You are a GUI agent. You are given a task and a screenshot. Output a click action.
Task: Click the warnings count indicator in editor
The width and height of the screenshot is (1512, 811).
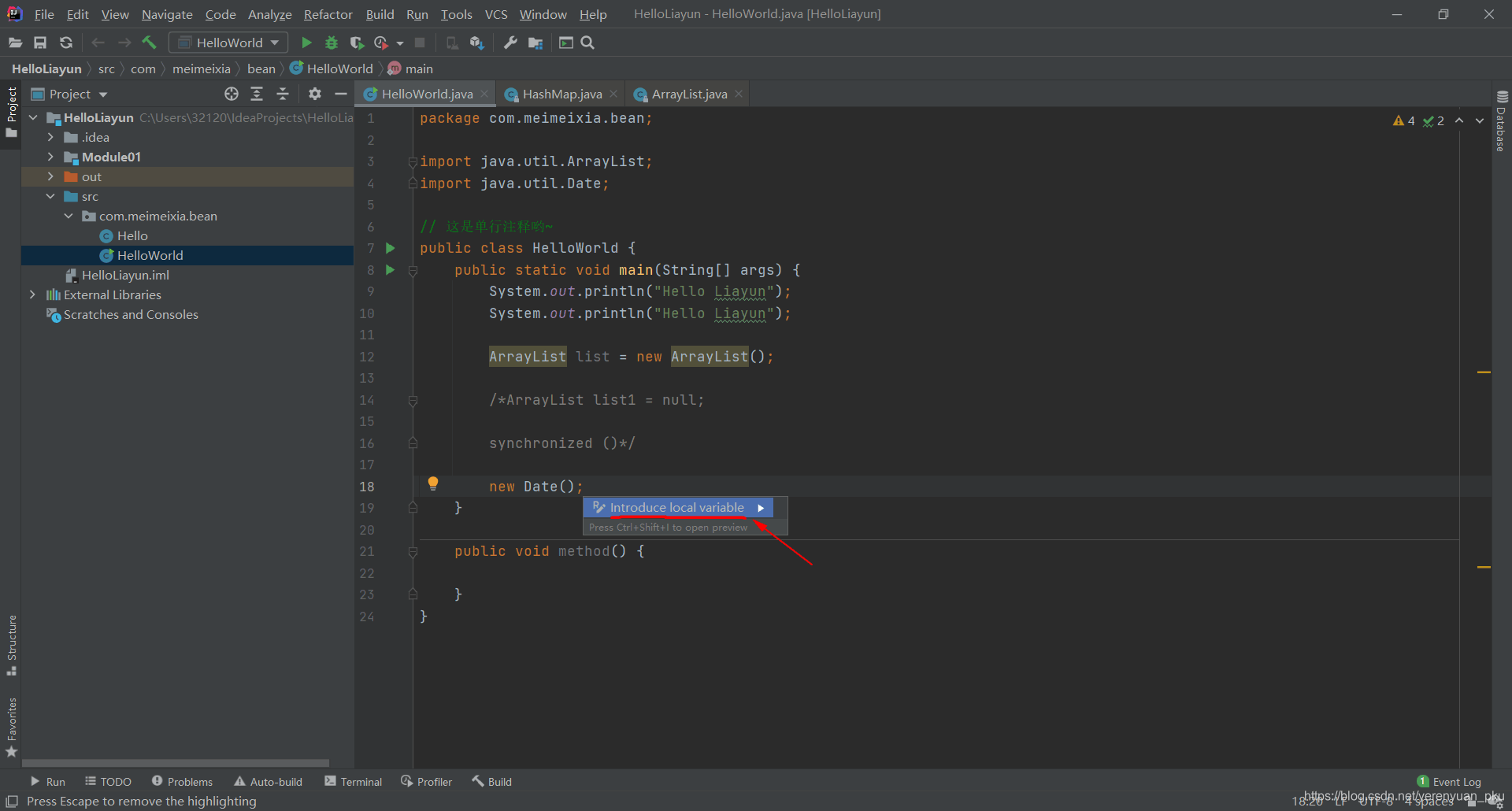tap(1404, 120)
